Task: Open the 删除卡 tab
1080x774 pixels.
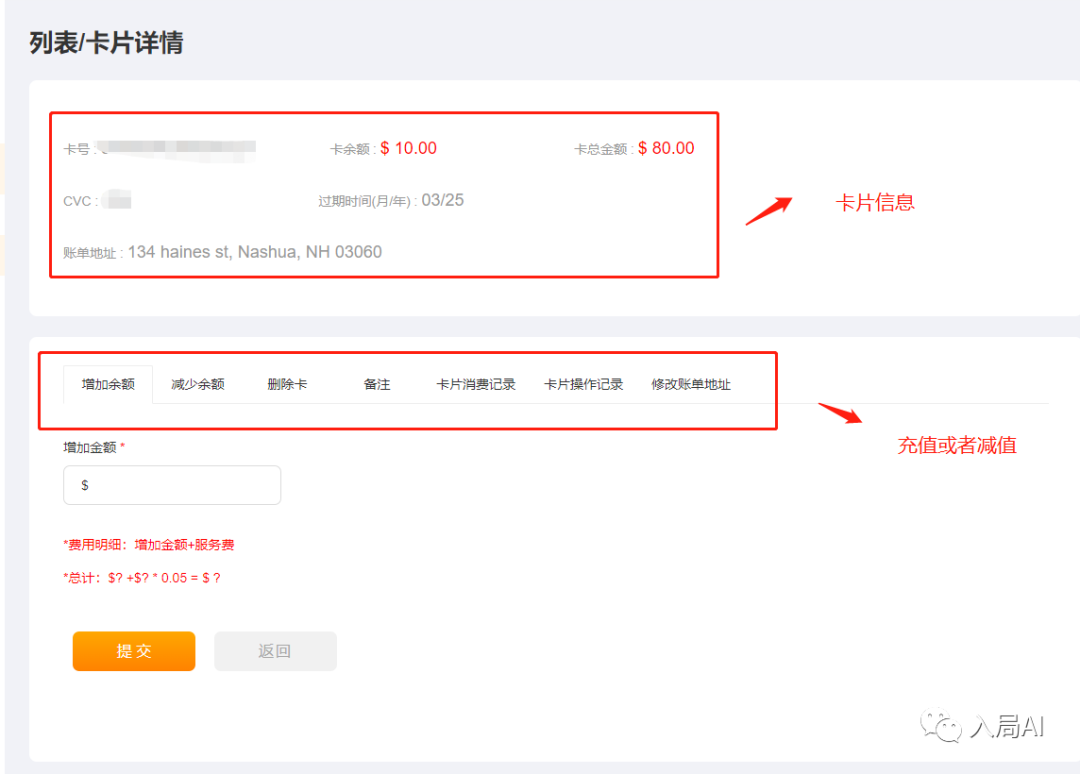Action: pyautogui.click(x=287, y=384)
